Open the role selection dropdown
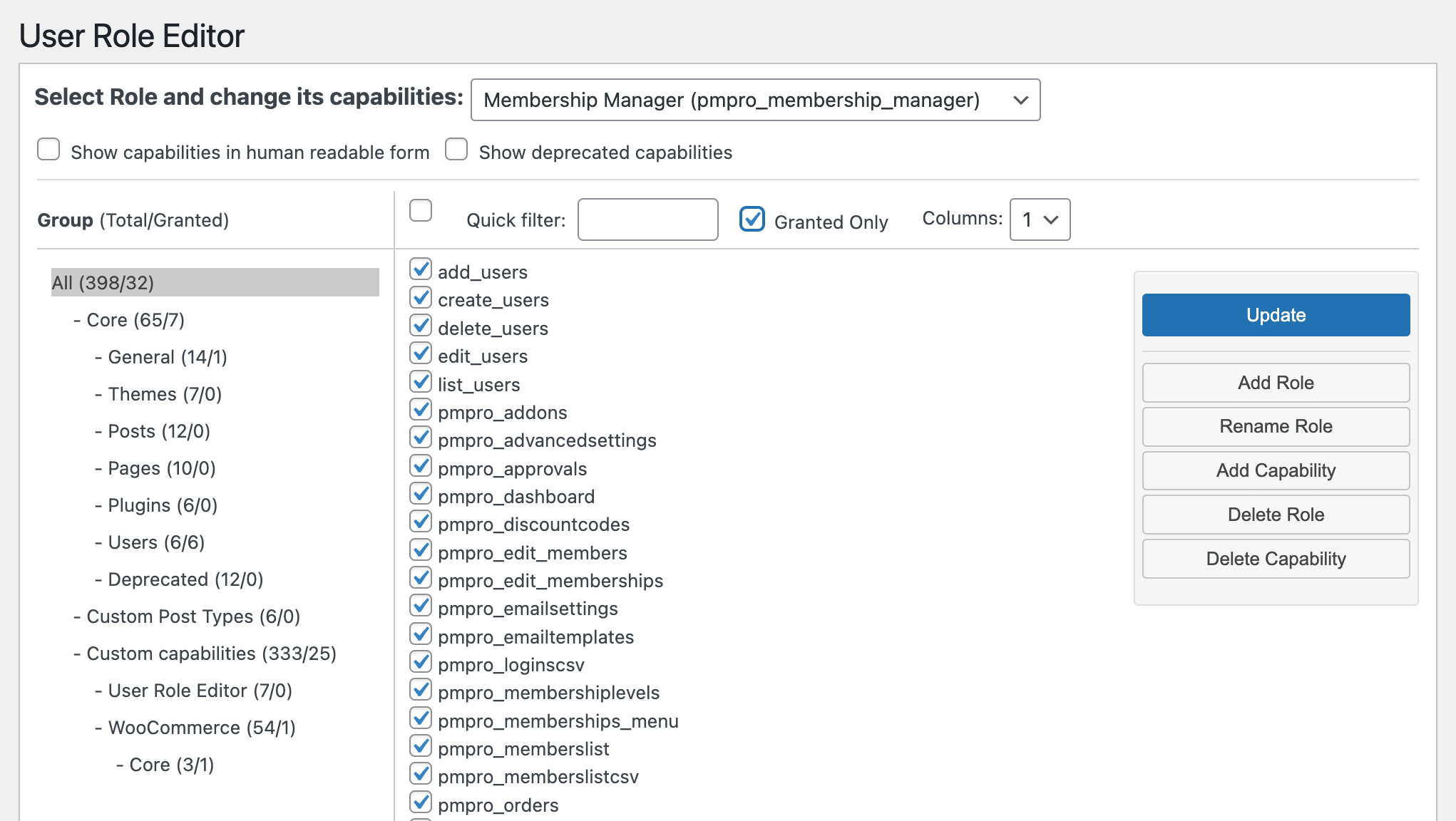 755,100
